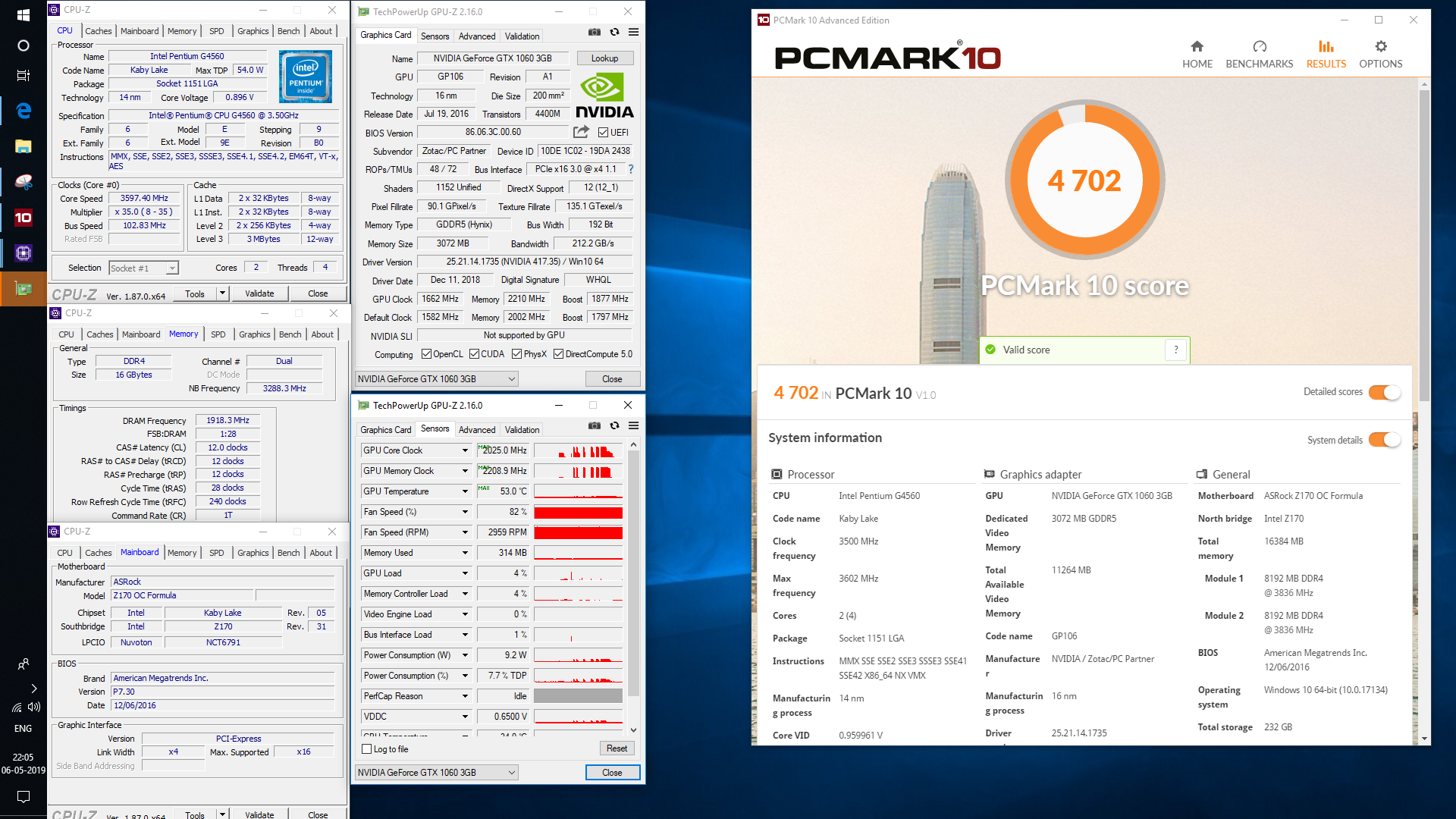
Task: Click Close button in top CPU-Z window
Action: click(x=318, y=293)
